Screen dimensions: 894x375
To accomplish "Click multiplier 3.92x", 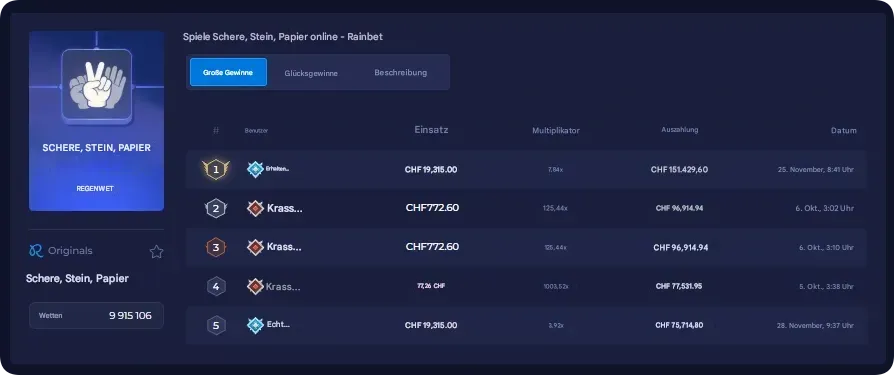I will (x=555, y=325).
